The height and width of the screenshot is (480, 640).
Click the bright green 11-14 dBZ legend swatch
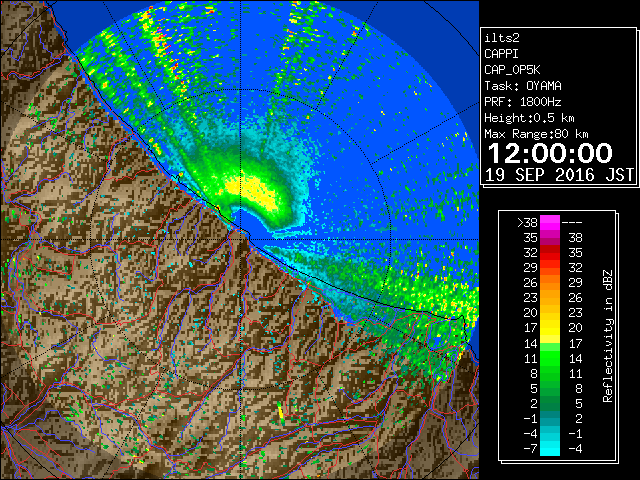point(550,358)
